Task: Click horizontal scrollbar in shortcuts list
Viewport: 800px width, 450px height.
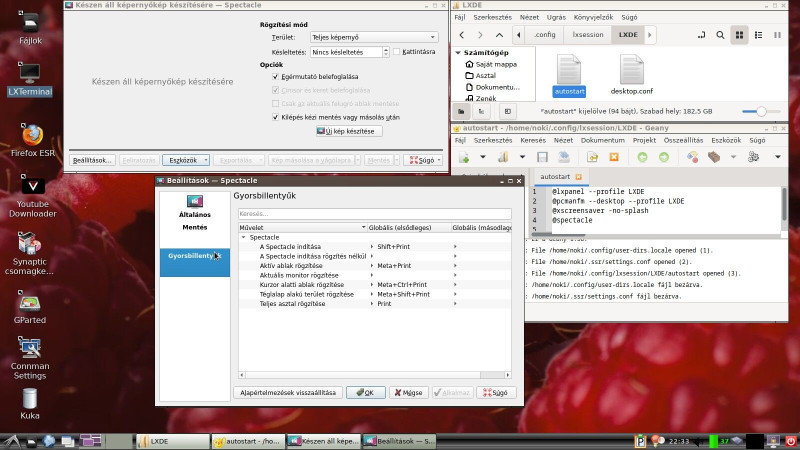Action: tap(374, 375)
